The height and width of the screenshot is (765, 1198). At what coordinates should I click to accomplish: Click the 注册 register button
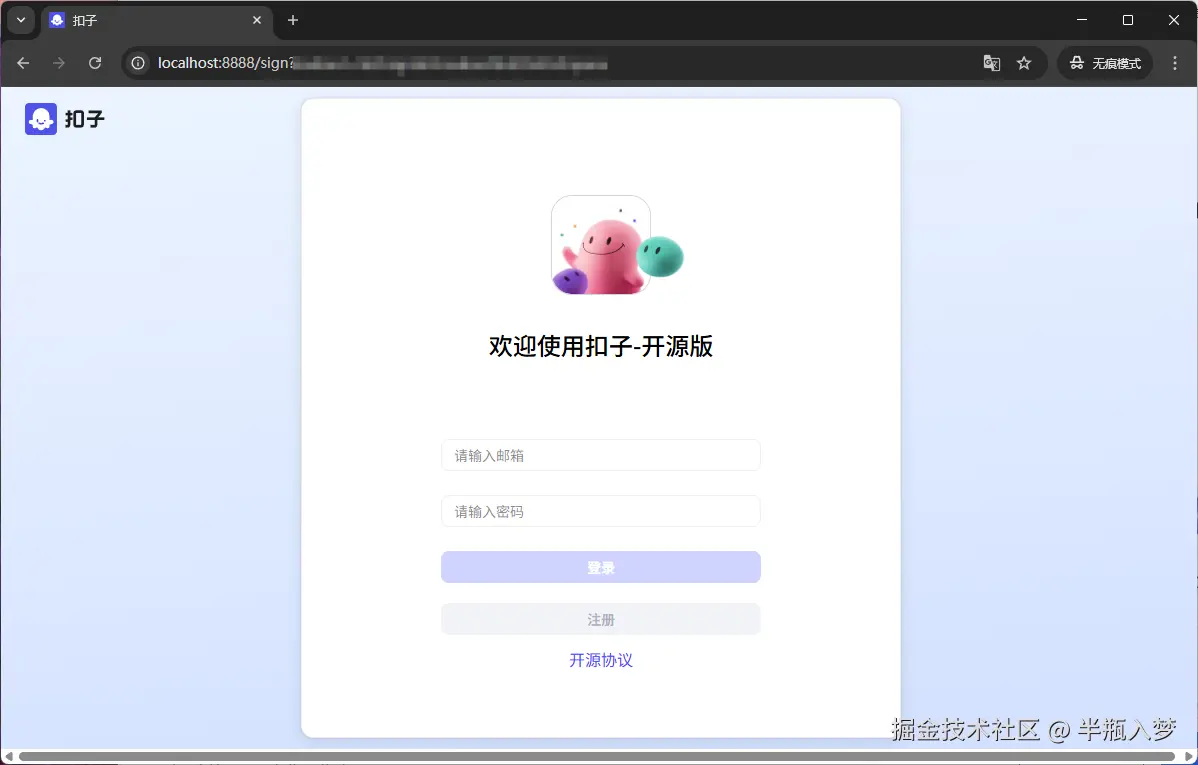pyautogui.click(x=600, y=619)
